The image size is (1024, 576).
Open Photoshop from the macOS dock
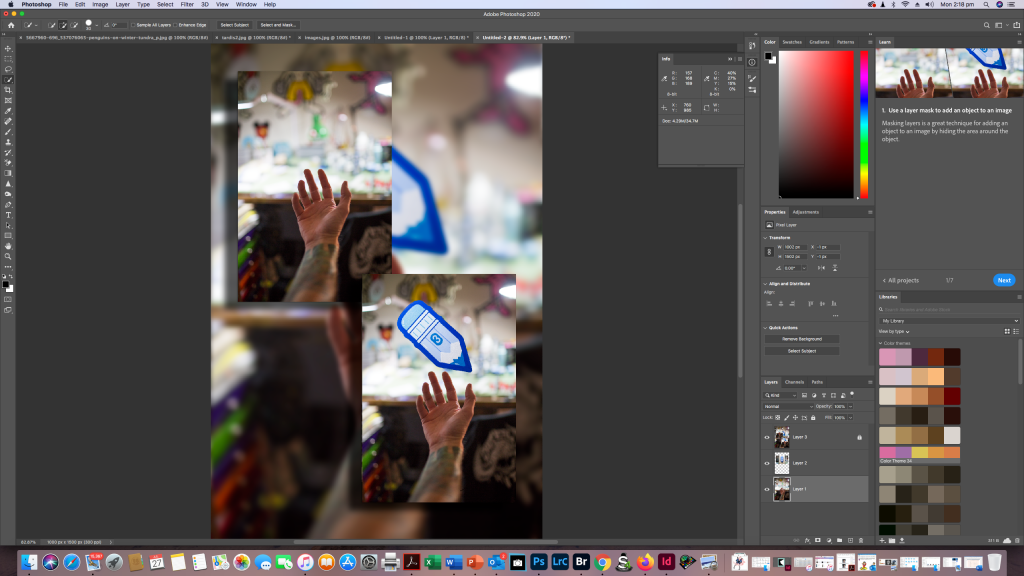click(538, 562)
